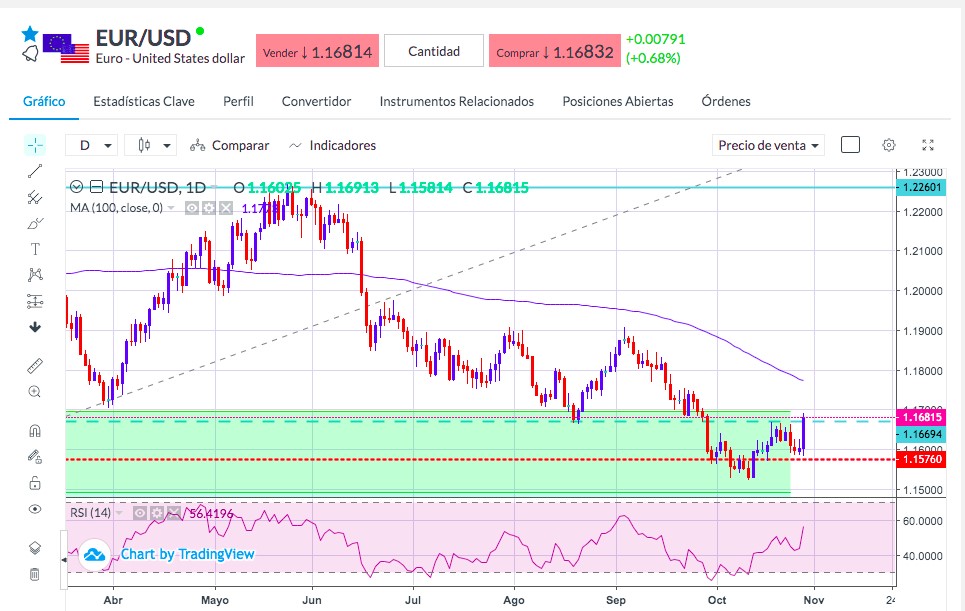Image resolution: width=965 pixels, height=611 pixels.
Task: Open the prediction and measurement tools
Action: [x=35, y=301]
